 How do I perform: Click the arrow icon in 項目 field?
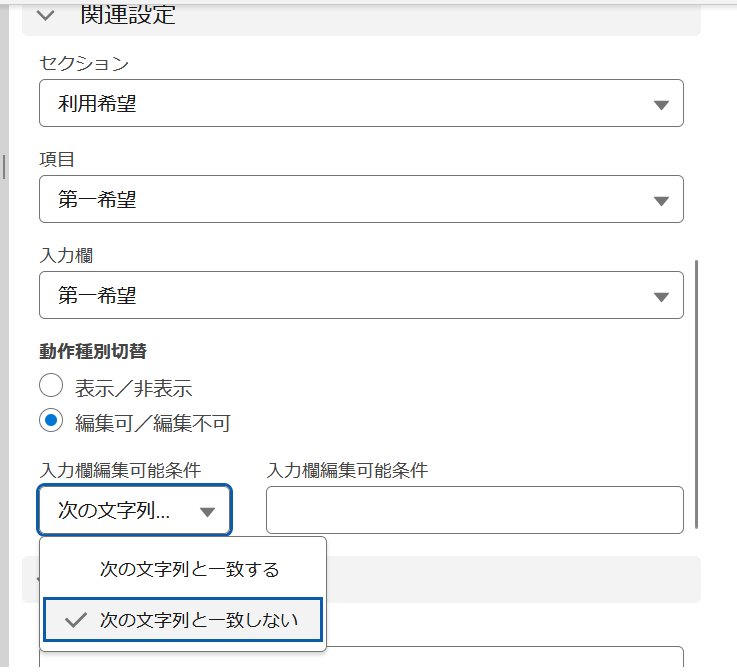point(660,200)
